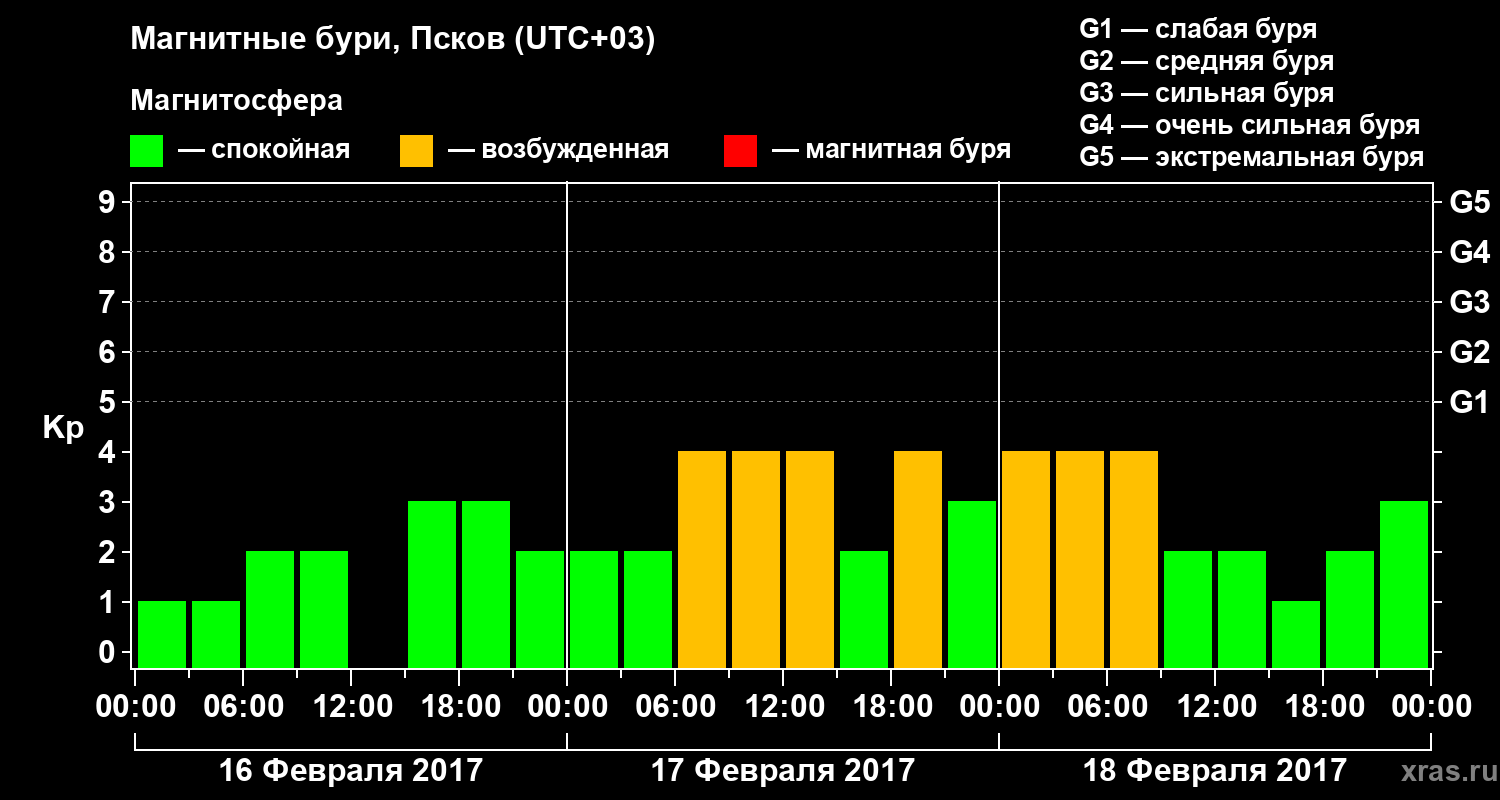The width and height of the screenshot is (1500, 800).
Task: Click green Kp 3 bar starting 15:00, 16 February
Action: click(432, 584)
